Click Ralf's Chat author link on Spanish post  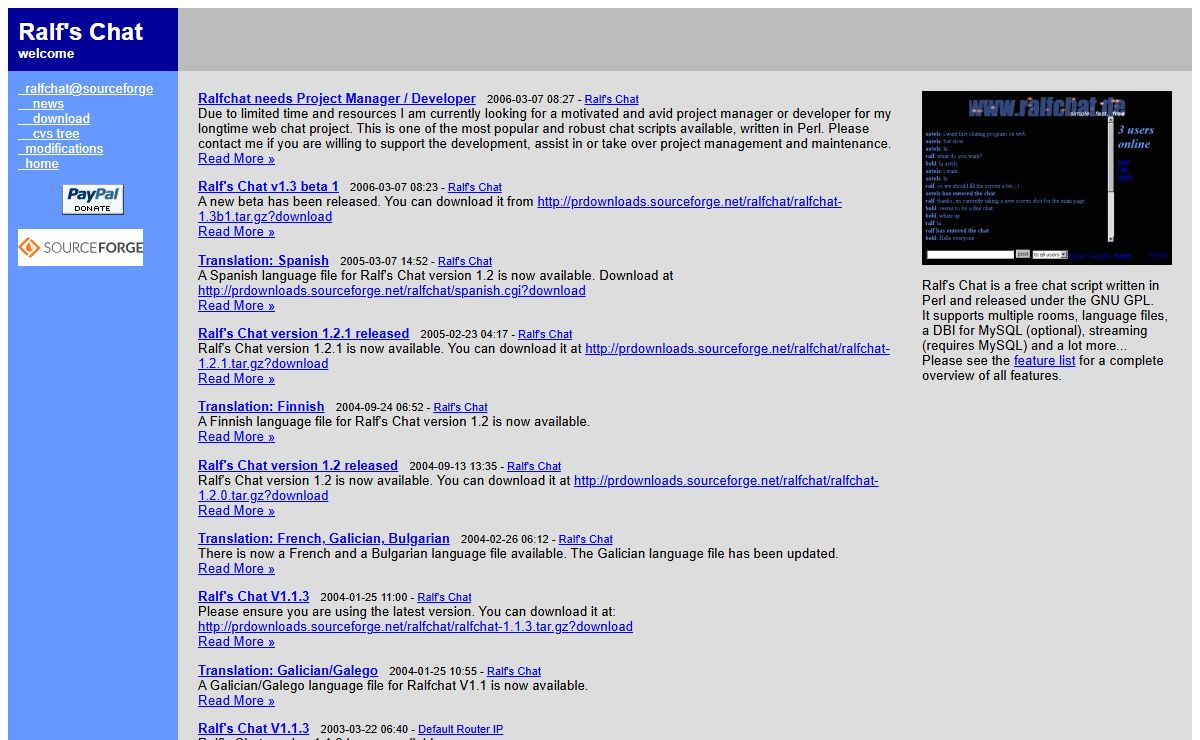(465, 261)
